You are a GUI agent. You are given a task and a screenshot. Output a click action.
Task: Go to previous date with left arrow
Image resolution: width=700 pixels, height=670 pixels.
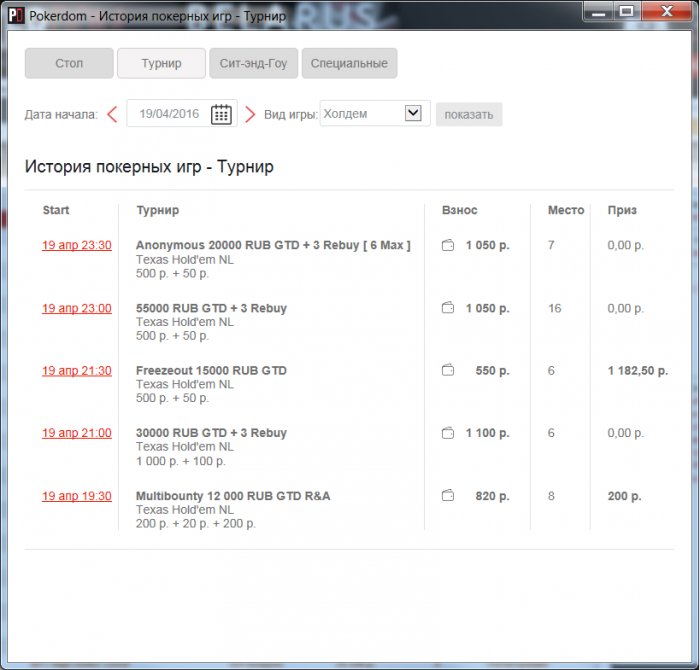click(x=112, y=114)
